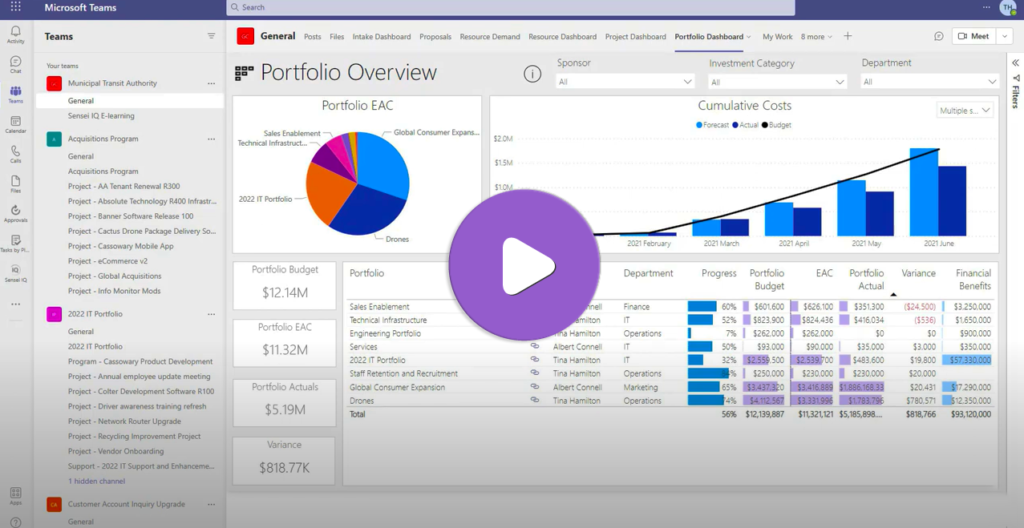Open Chat in the Teams sidebar
The height and width of the screenshot is (528, 1024).
pyautogui.click(x=15, y=65)
